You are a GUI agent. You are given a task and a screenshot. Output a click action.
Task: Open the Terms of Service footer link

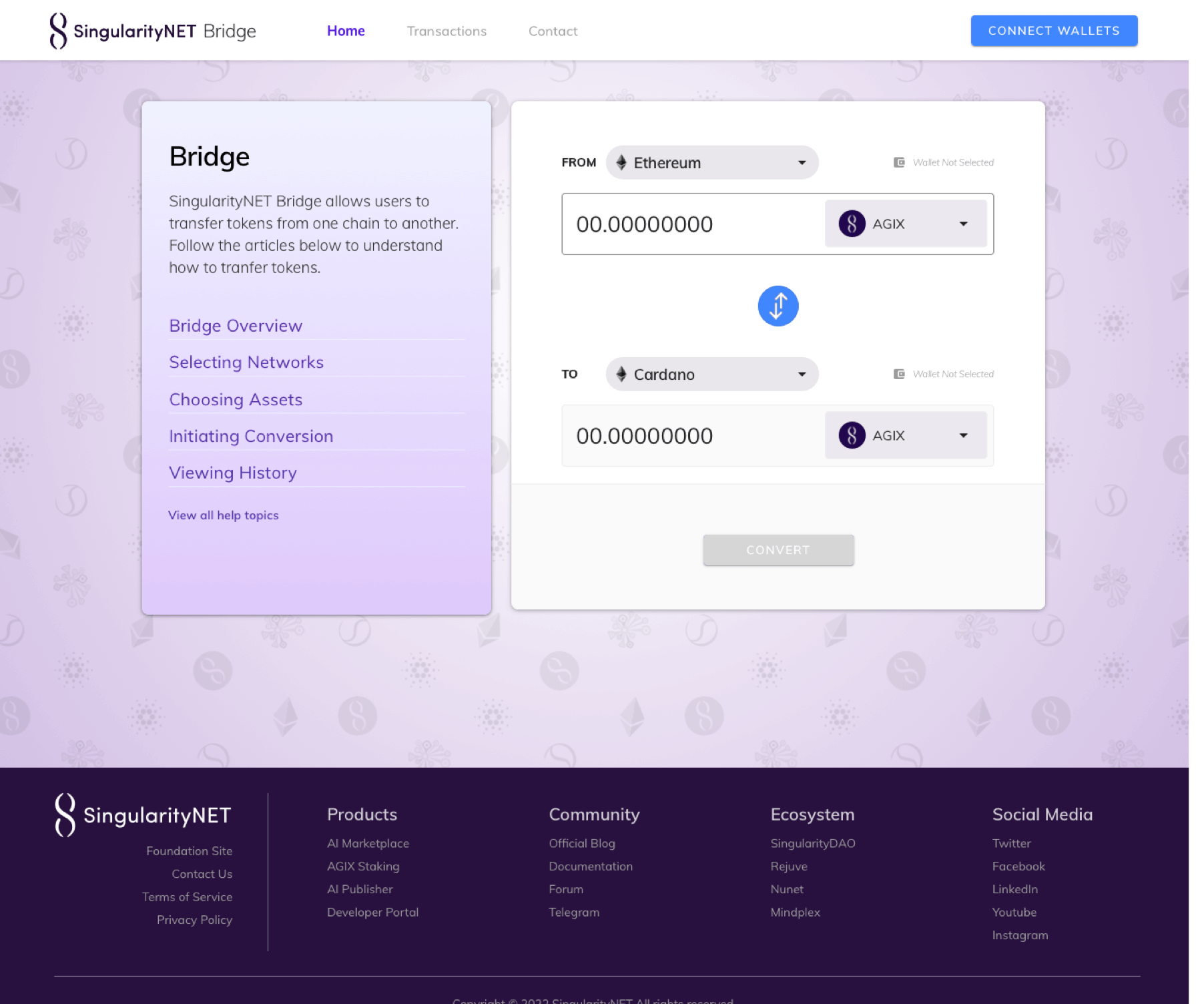coord(187,897)
